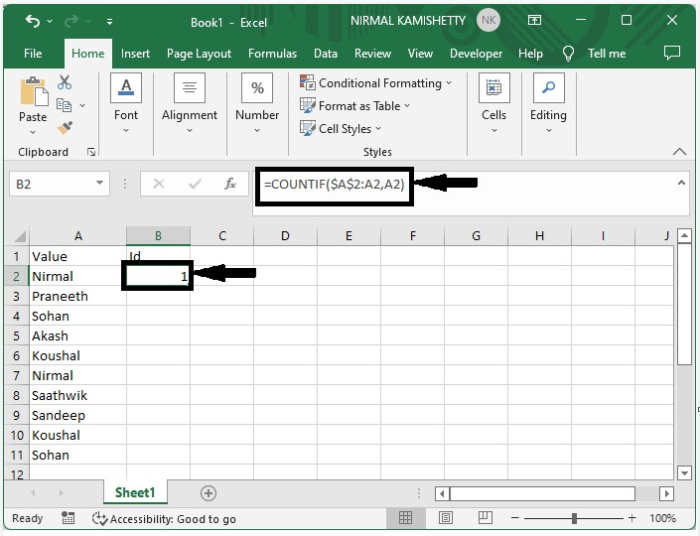The image size is (700, 536).
Task: Click the Select All corner triangle
Action: click(19, 236)
